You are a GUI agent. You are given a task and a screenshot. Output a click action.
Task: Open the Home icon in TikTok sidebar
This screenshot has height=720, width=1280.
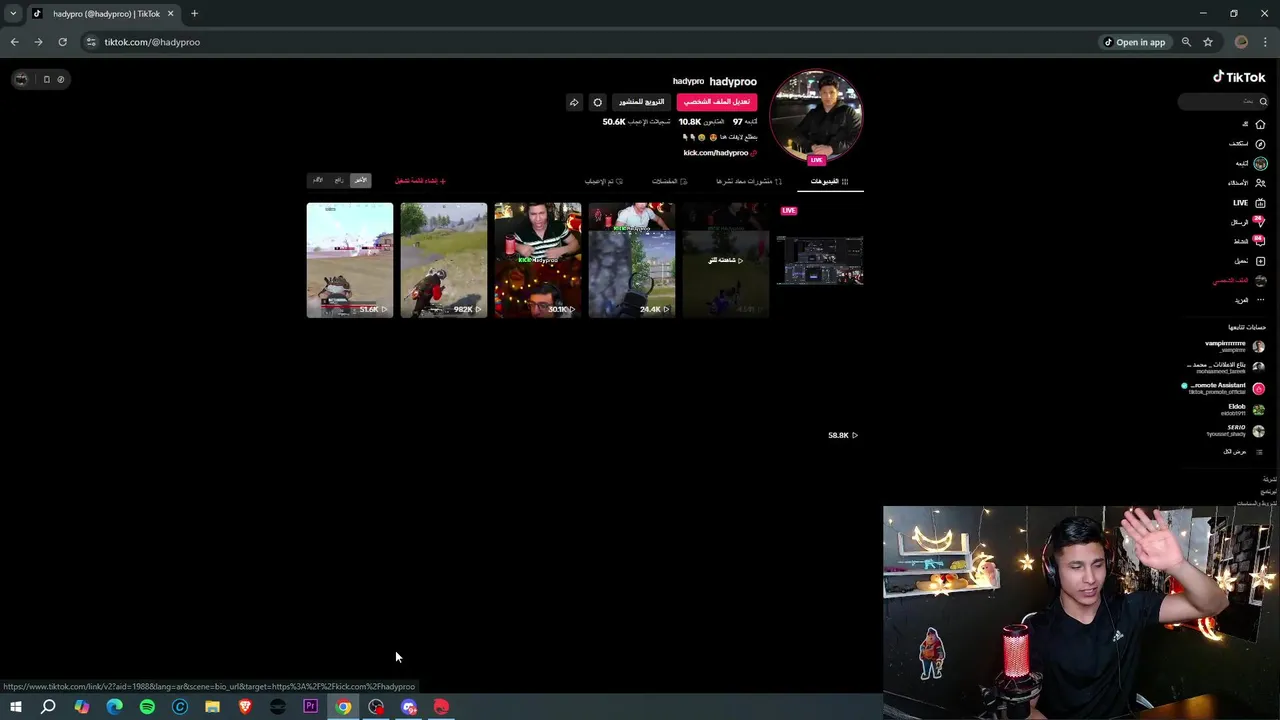(1260, 124)
